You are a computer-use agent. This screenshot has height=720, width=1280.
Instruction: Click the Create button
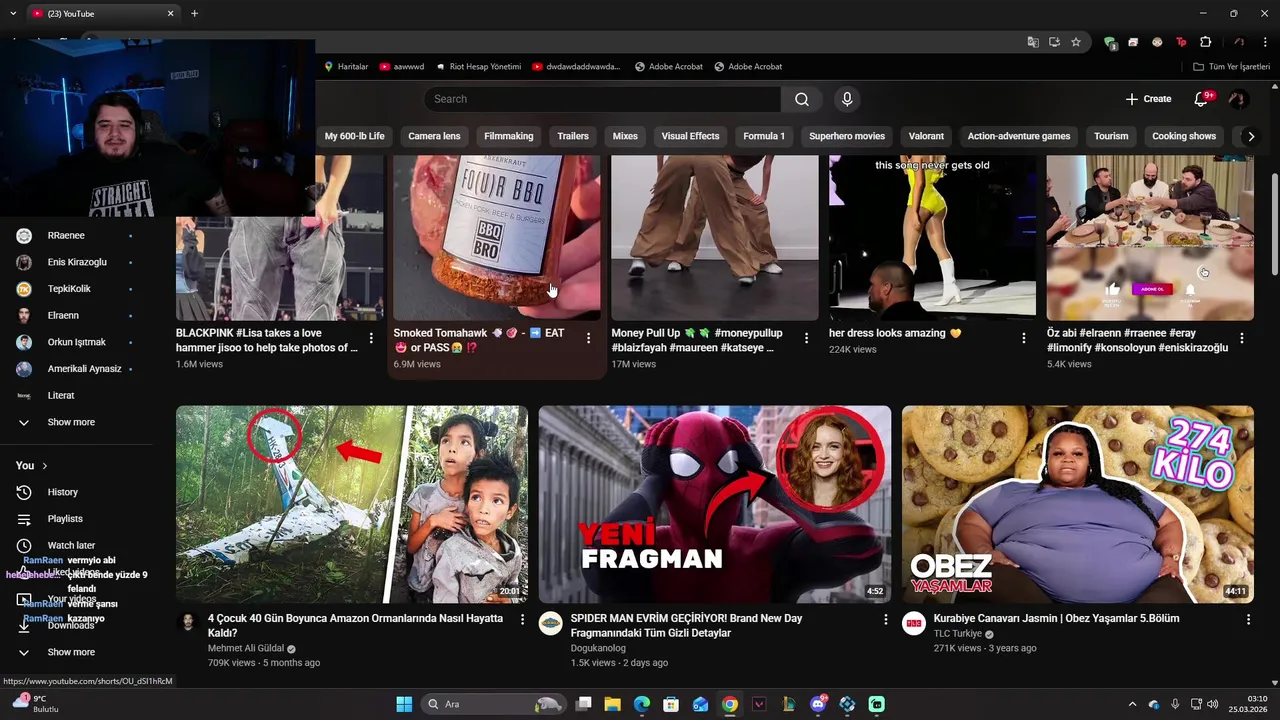(1148, 99)
